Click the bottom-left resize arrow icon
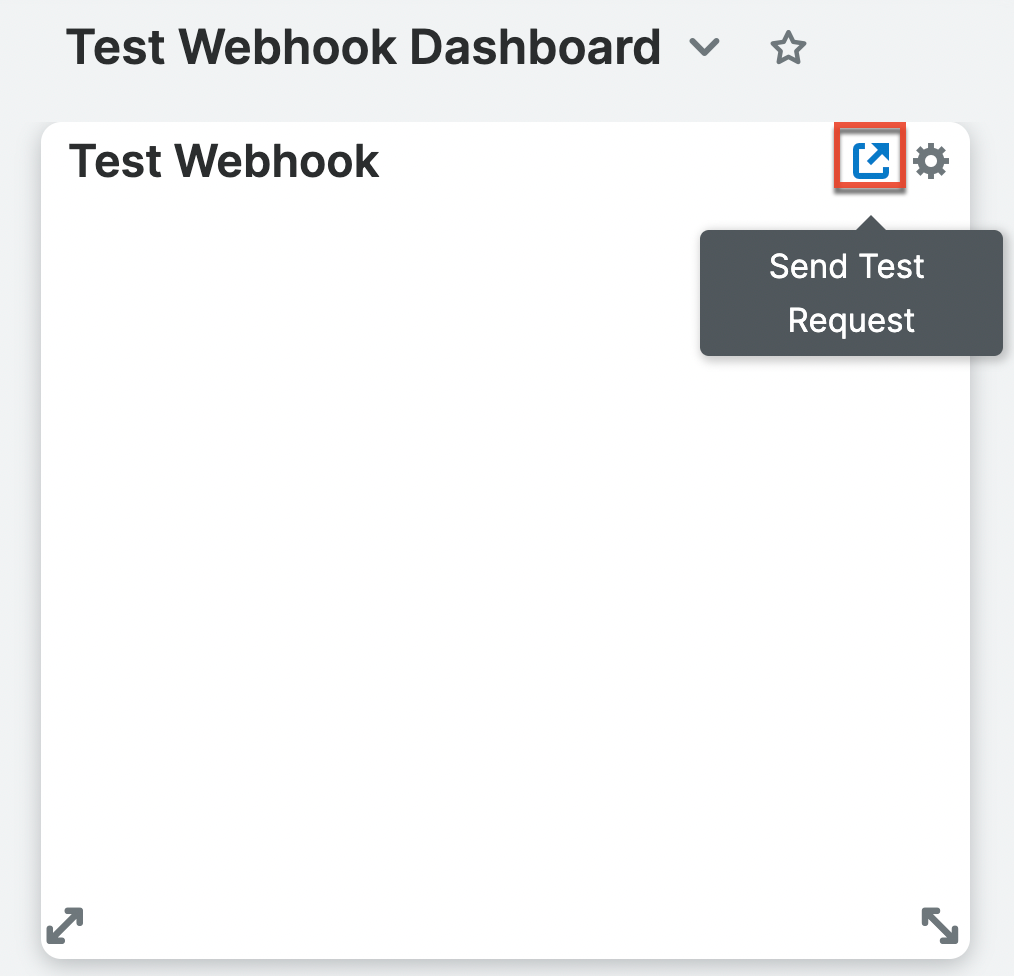The height and width of the screenshot is (976, 1014). (64, 925)
